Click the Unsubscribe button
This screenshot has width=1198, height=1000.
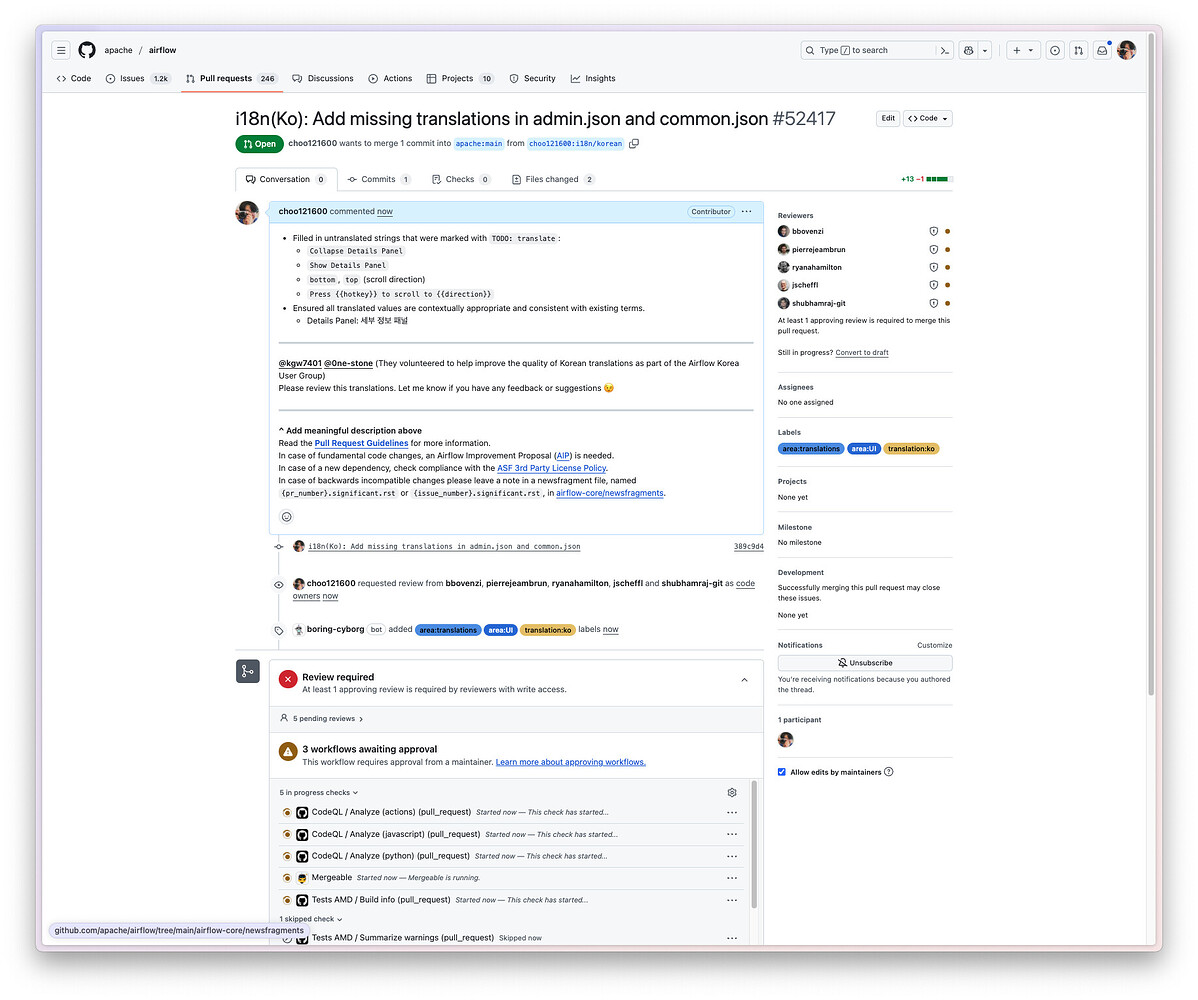coord(865,663)
